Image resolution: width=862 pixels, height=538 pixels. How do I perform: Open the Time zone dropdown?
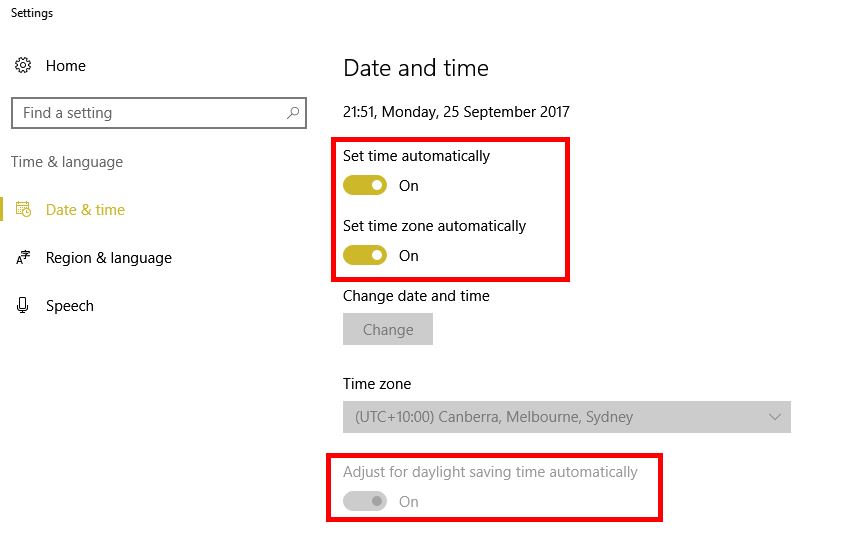click(x=566, y=417)
